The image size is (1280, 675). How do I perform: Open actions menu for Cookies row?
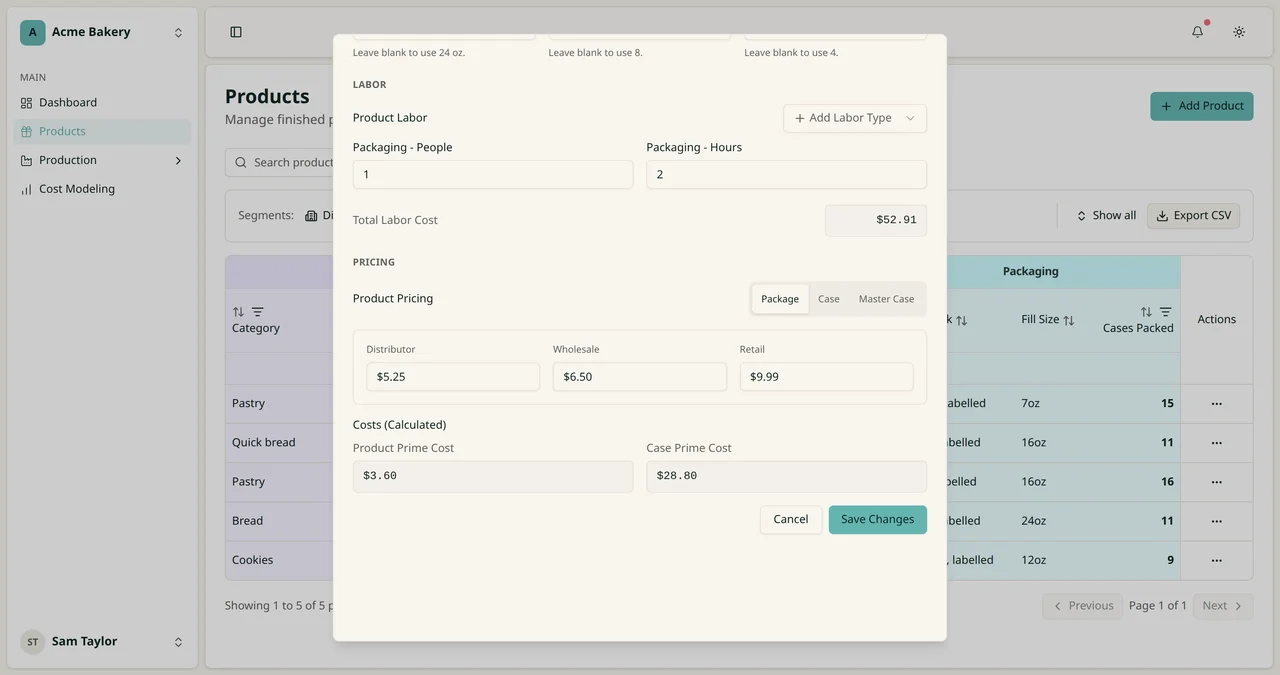tap(1217, 560)
